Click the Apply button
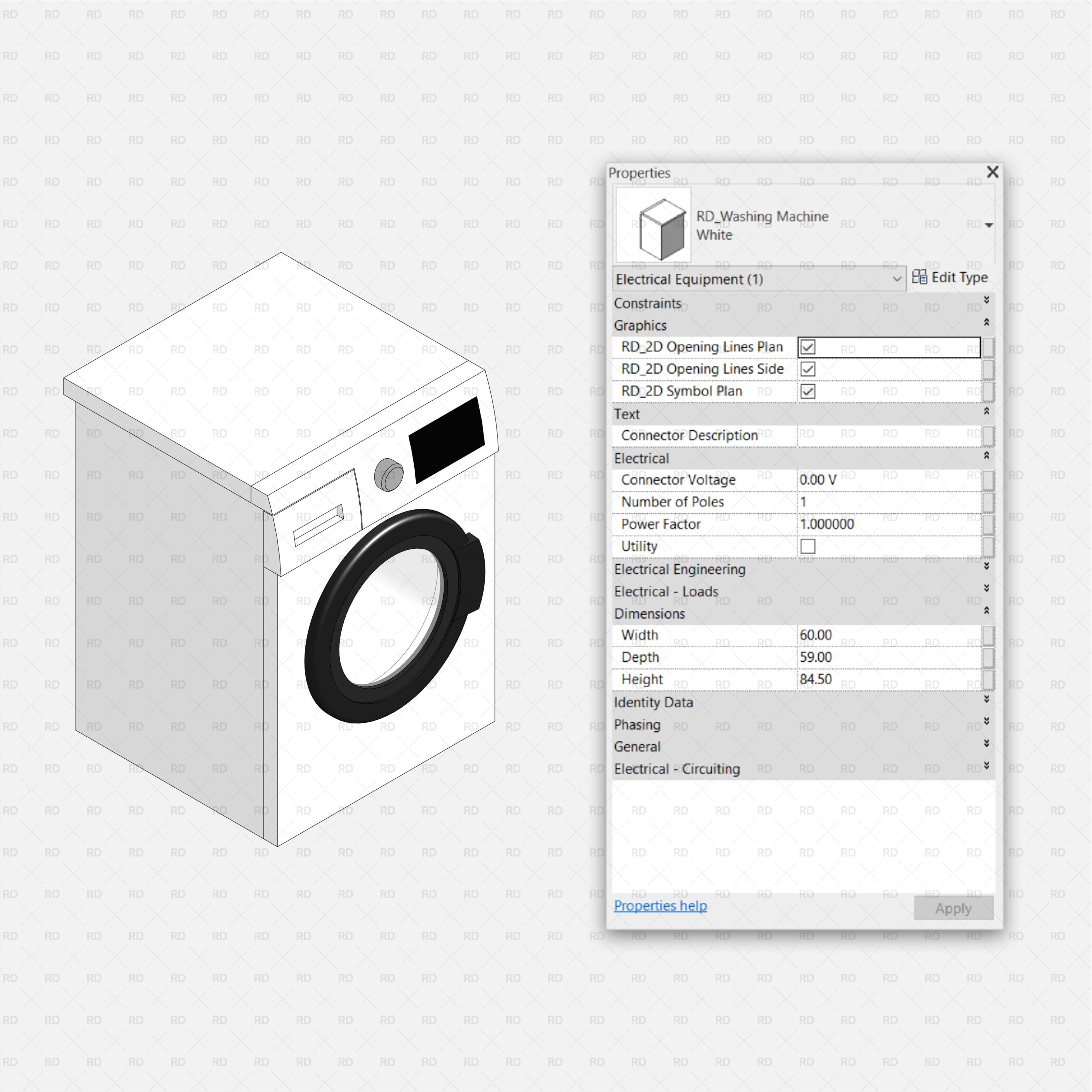Image resolution: width=1092 pixels, height=1092 pixels. tap(953, 908)
